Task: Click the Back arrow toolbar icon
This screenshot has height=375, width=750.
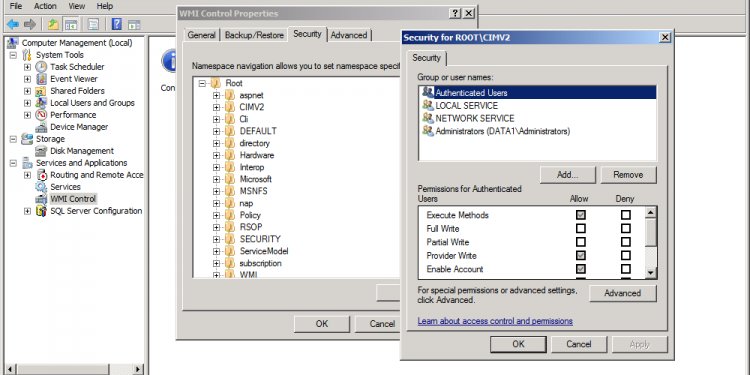Action: [13, 24]
